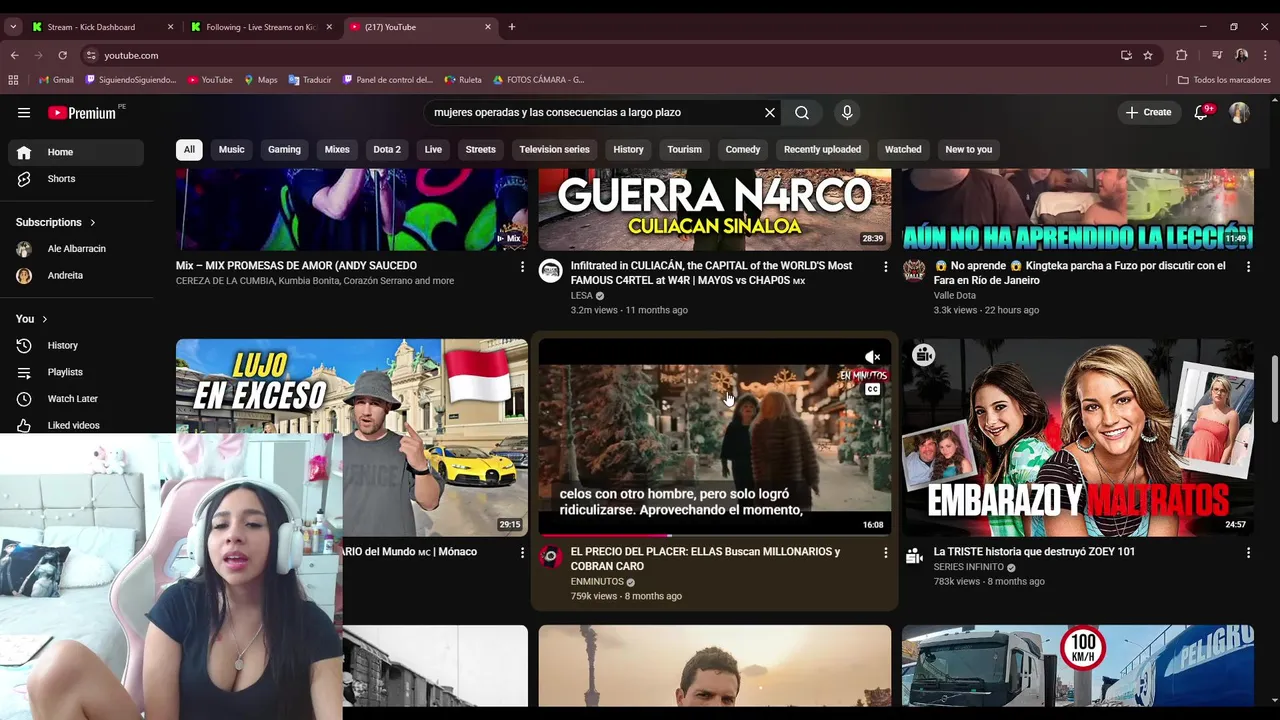Open Todos los marcadores folder
Screen dimensions: 1280x720
(x=1224, y=80)
